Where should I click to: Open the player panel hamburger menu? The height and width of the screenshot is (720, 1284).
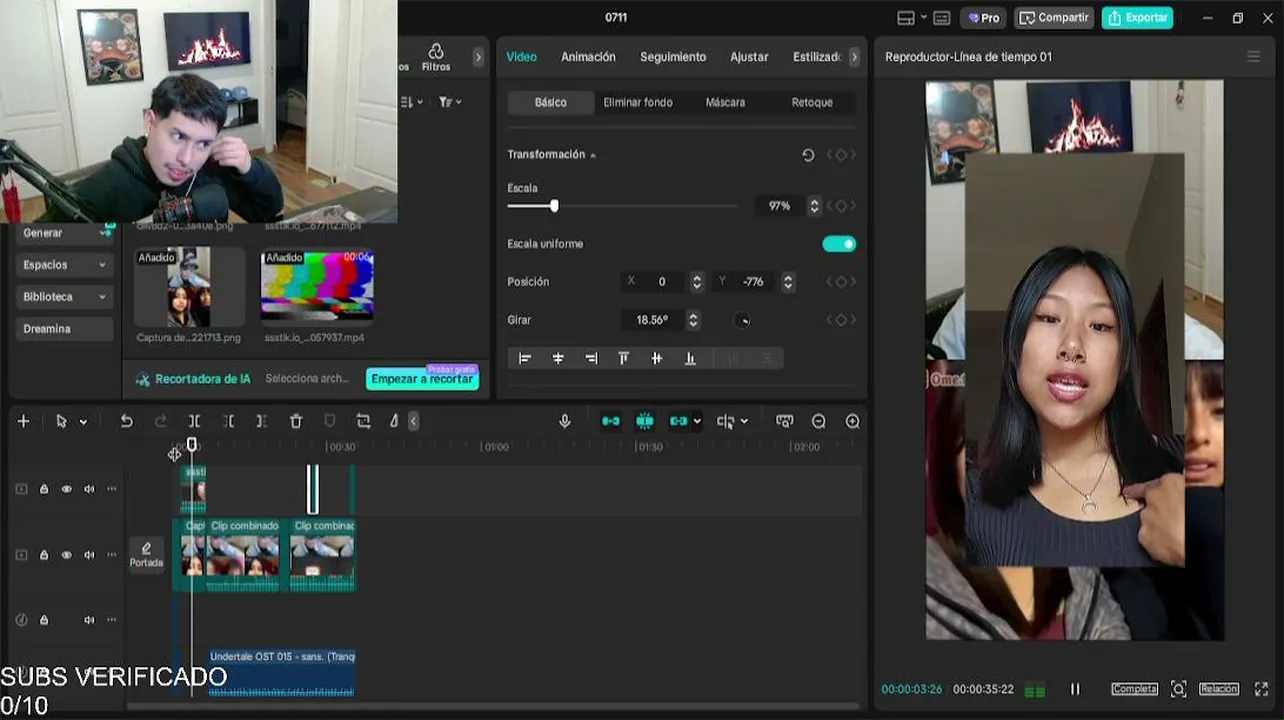(x=1254, y=57)
